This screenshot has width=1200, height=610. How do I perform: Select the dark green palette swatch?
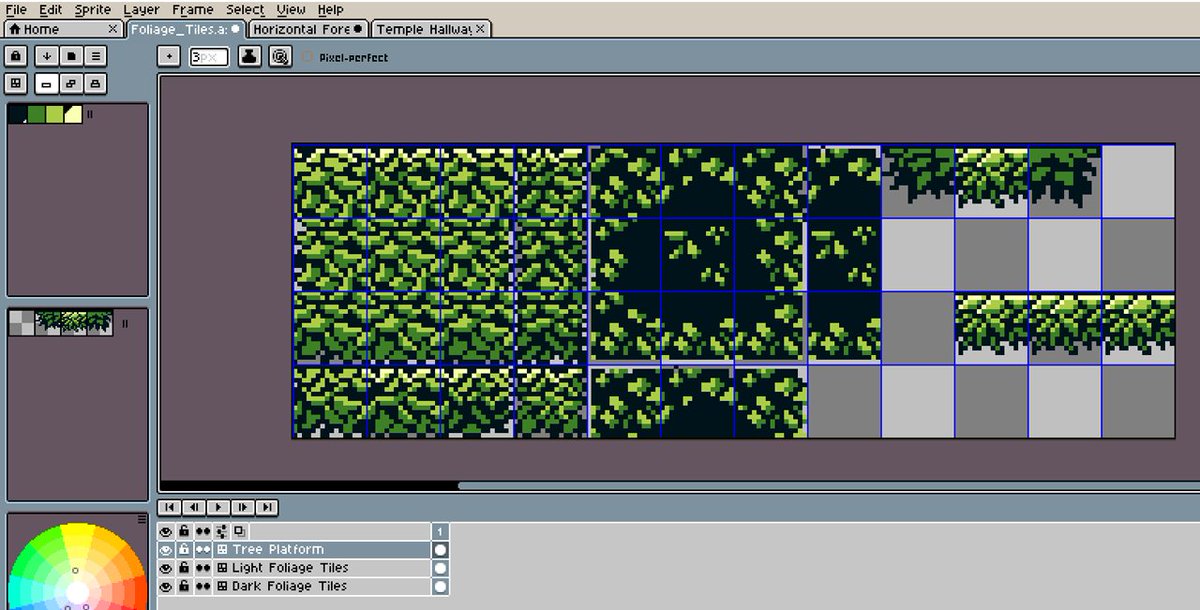tap(36, 114)
